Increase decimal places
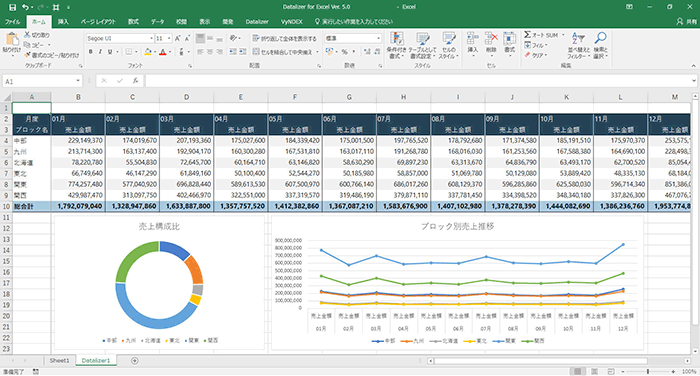Viewport: 700px width, 376px height. pos(367,52)
